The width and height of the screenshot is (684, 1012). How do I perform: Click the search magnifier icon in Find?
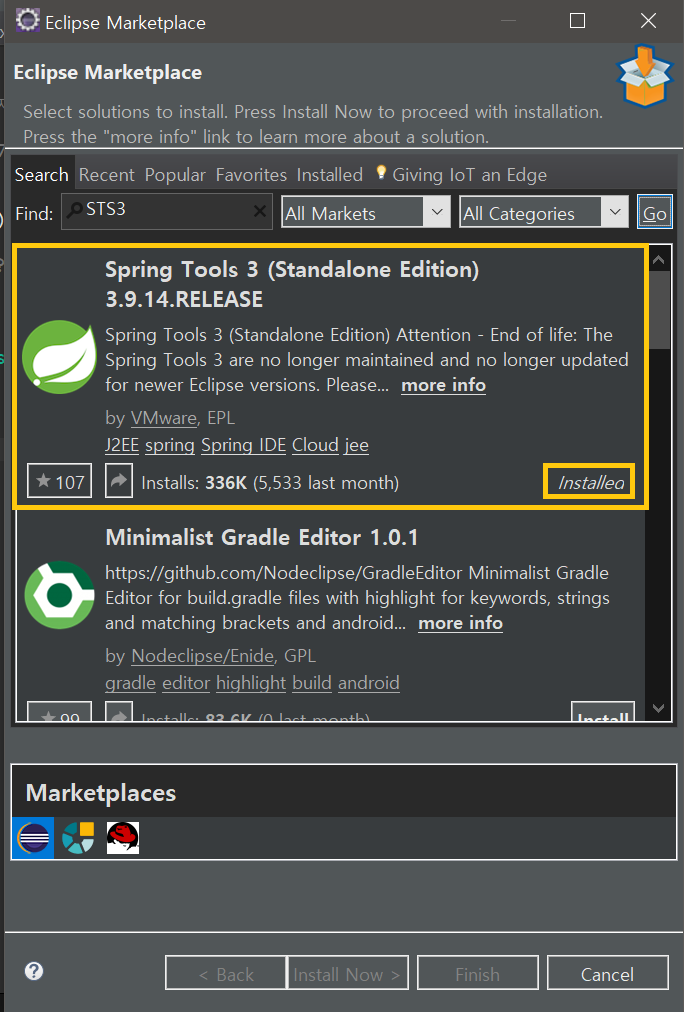(75, 209)
